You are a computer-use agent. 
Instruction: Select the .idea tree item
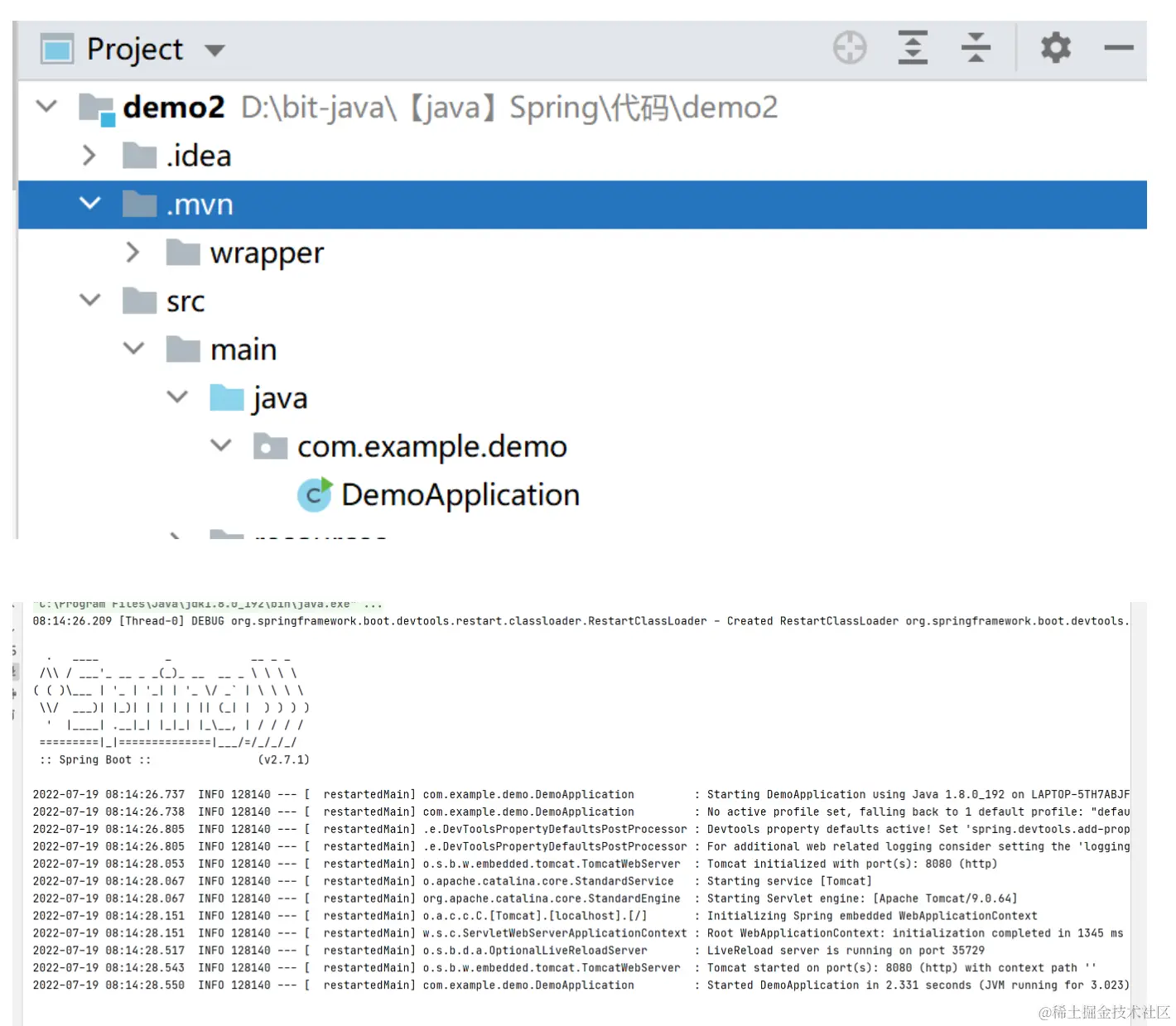(x=199, y=156)
